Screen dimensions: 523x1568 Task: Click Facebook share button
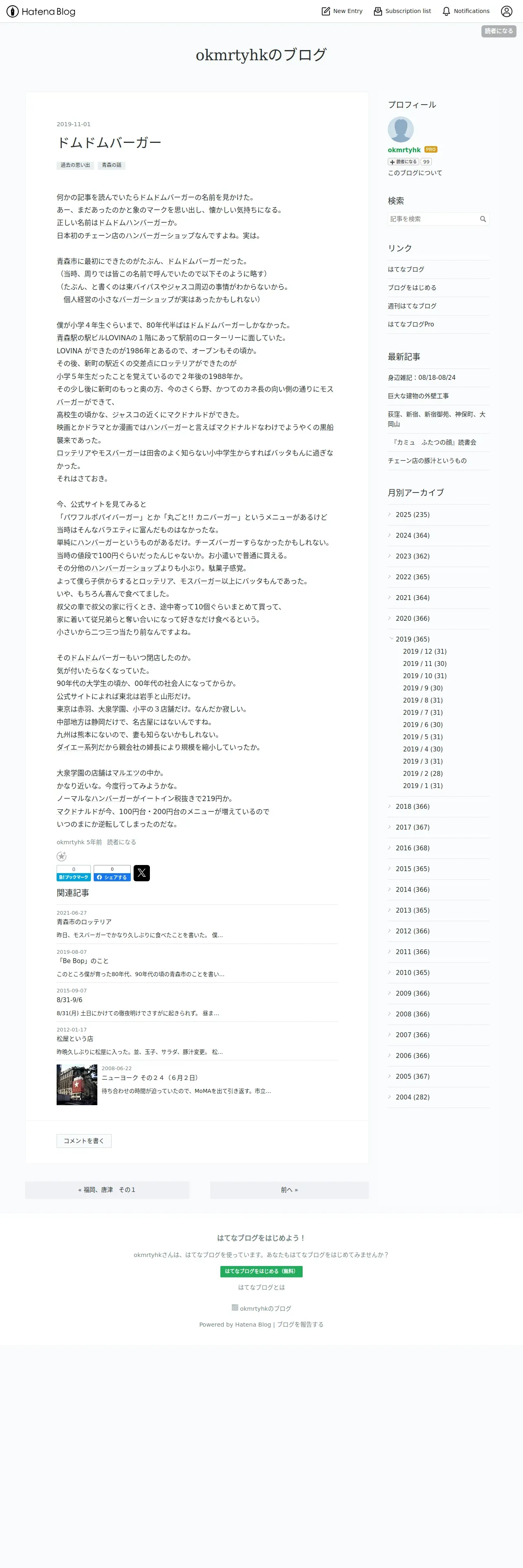[112, 873]
